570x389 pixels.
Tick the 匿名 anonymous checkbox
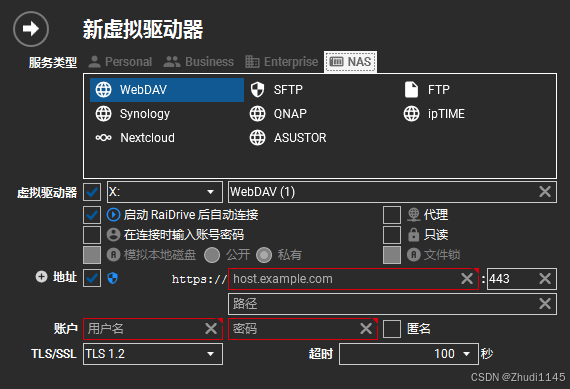point(392,329)
